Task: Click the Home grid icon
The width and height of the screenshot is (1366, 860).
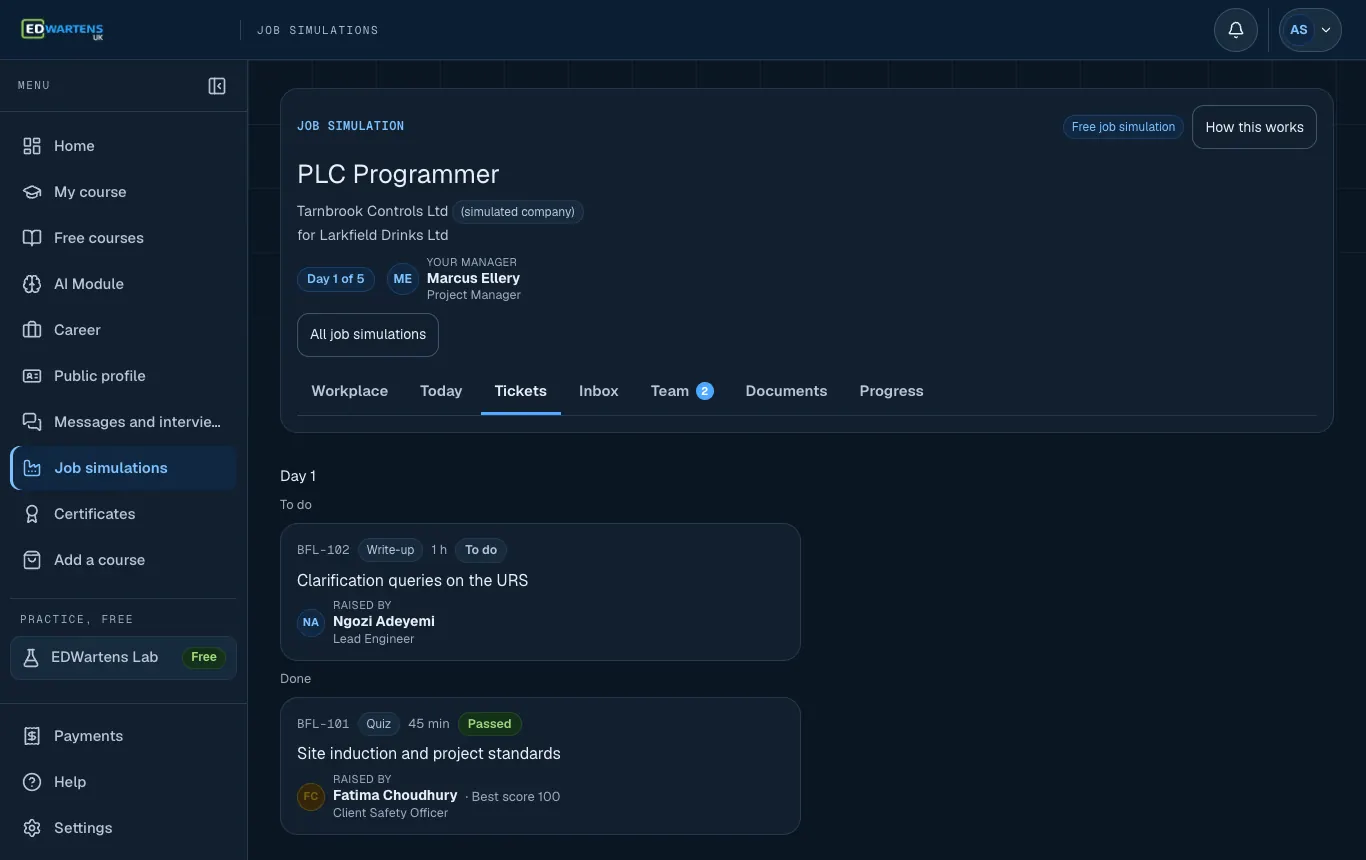Action: point(32,146)
